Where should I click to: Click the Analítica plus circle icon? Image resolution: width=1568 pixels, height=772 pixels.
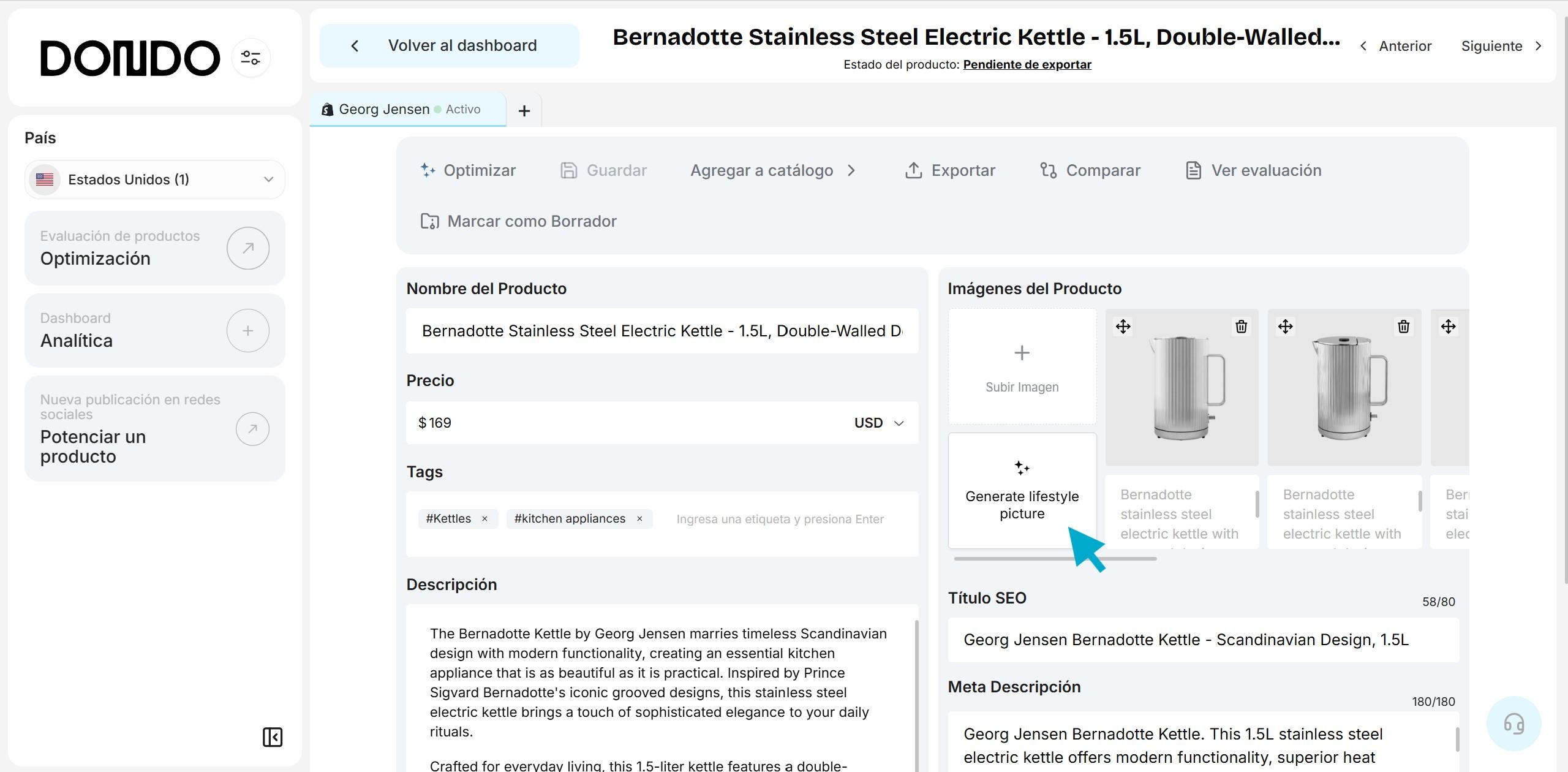click(247, 331)
